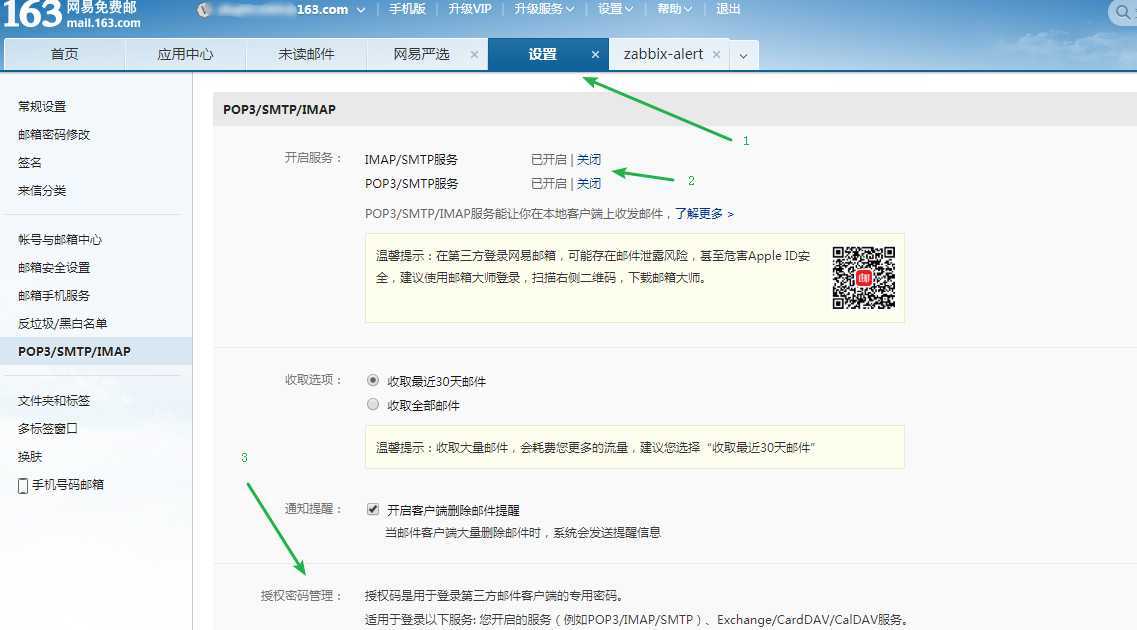This screenshot has width=1137, height=630.
Task: Click the QR code for 邮箱大师
Action: (863, 278)
